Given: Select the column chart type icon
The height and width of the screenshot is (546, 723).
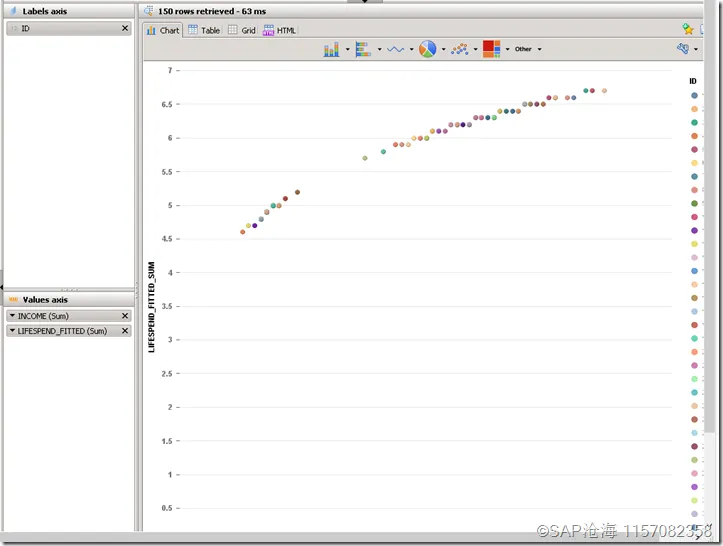Looking at the screenshot, I should click(x=332, y=49).
